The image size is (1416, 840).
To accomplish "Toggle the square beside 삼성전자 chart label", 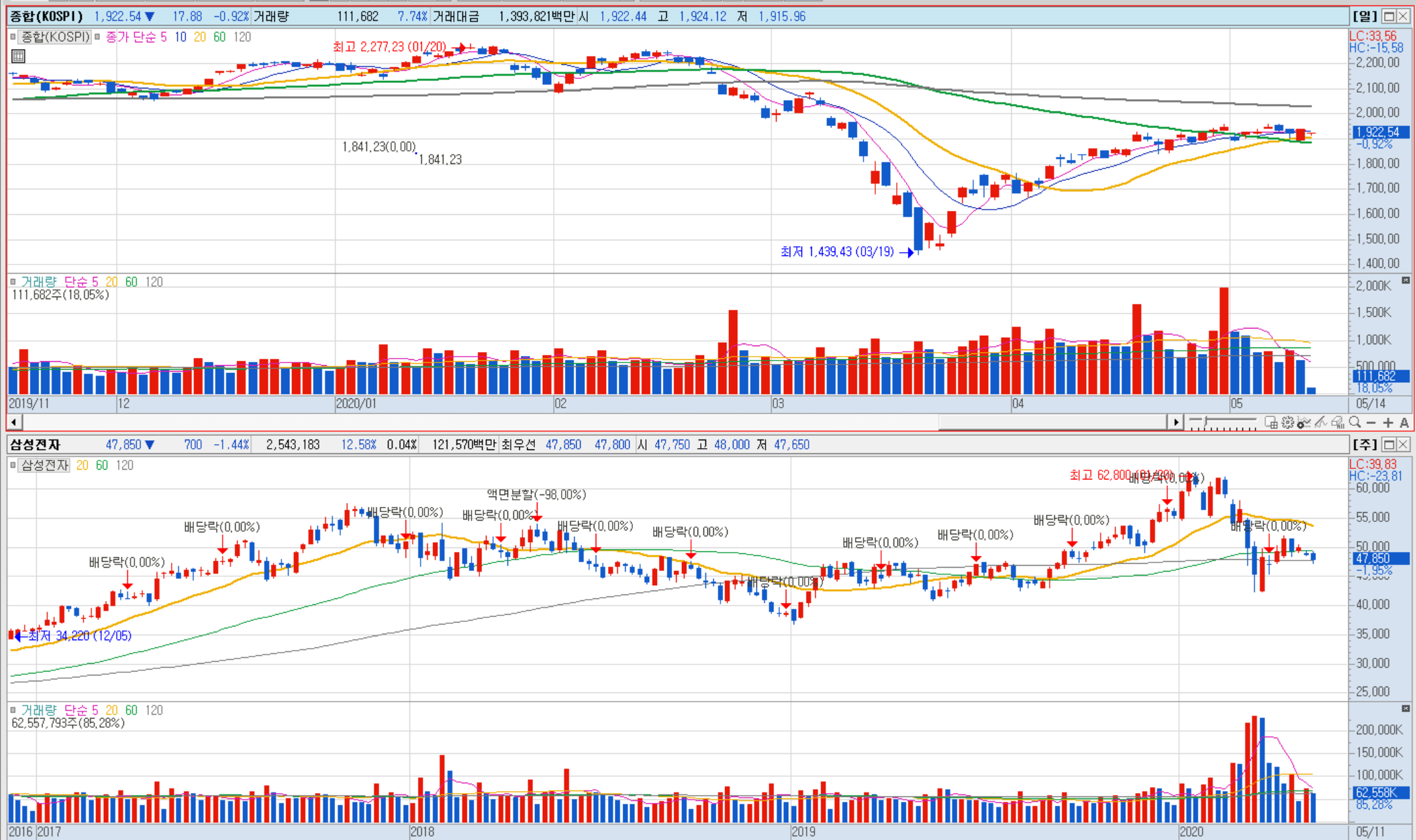I will tap(12, 465).
